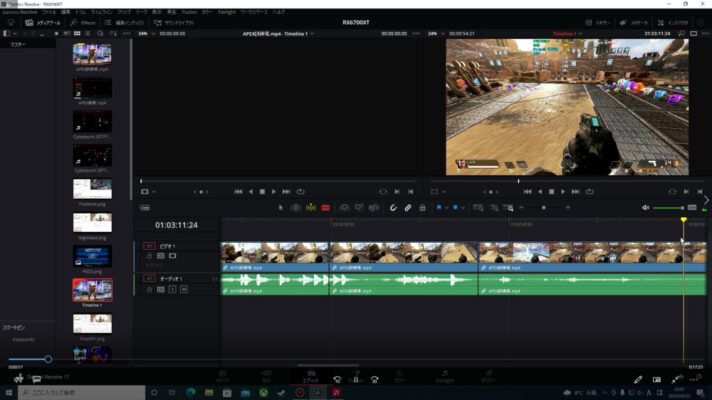Select the red Blade edit tool

click(326, 207)
